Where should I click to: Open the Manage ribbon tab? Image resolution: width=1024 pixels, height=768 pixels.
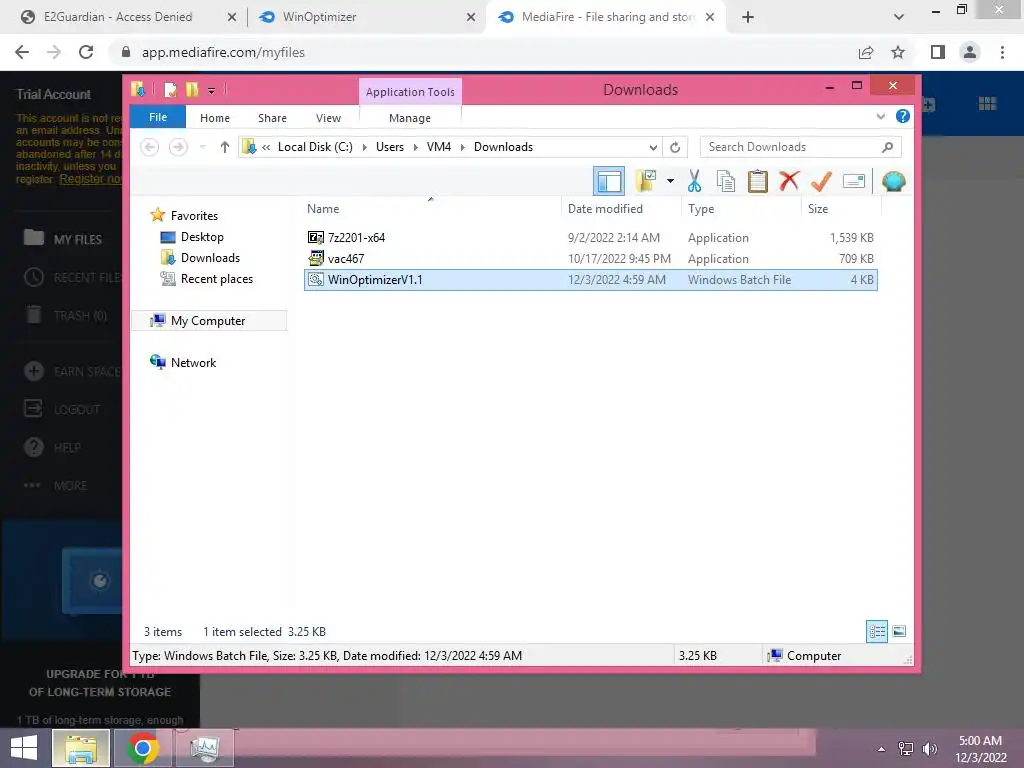pos(409,118)
